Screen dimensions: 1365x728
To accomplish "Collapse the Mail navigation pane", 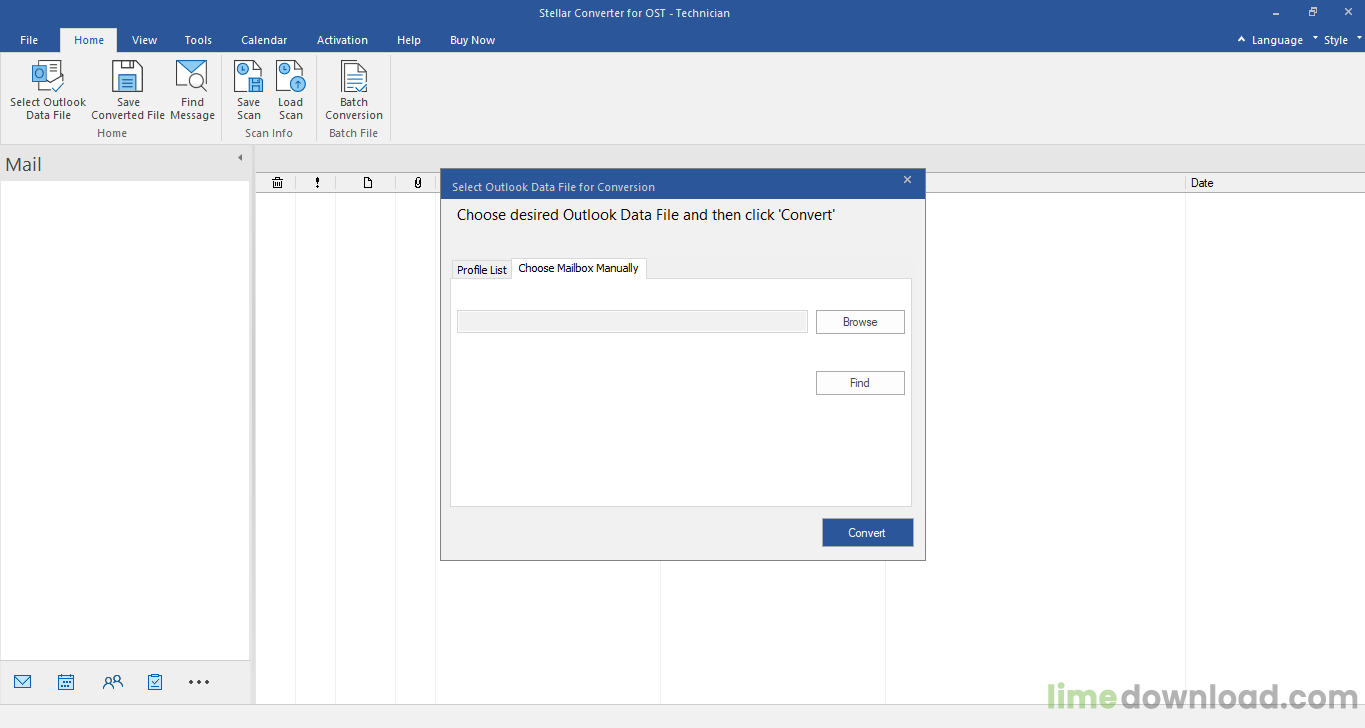I will coord(240,157).
